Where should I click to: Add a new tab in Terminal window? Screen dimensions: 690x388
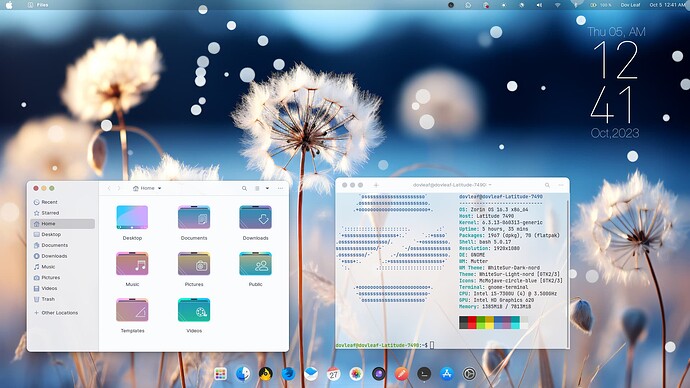click(x=376, y=185)
